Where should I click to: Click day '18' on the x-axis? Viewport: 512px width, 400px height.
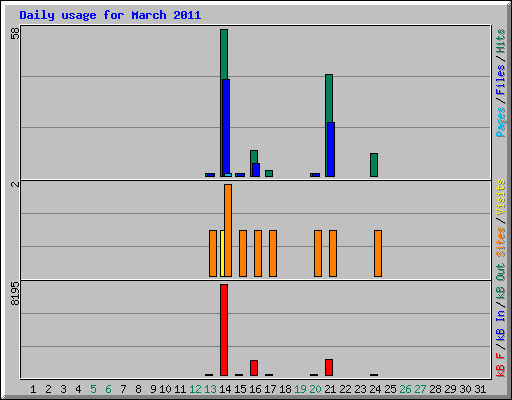(285, 389)
